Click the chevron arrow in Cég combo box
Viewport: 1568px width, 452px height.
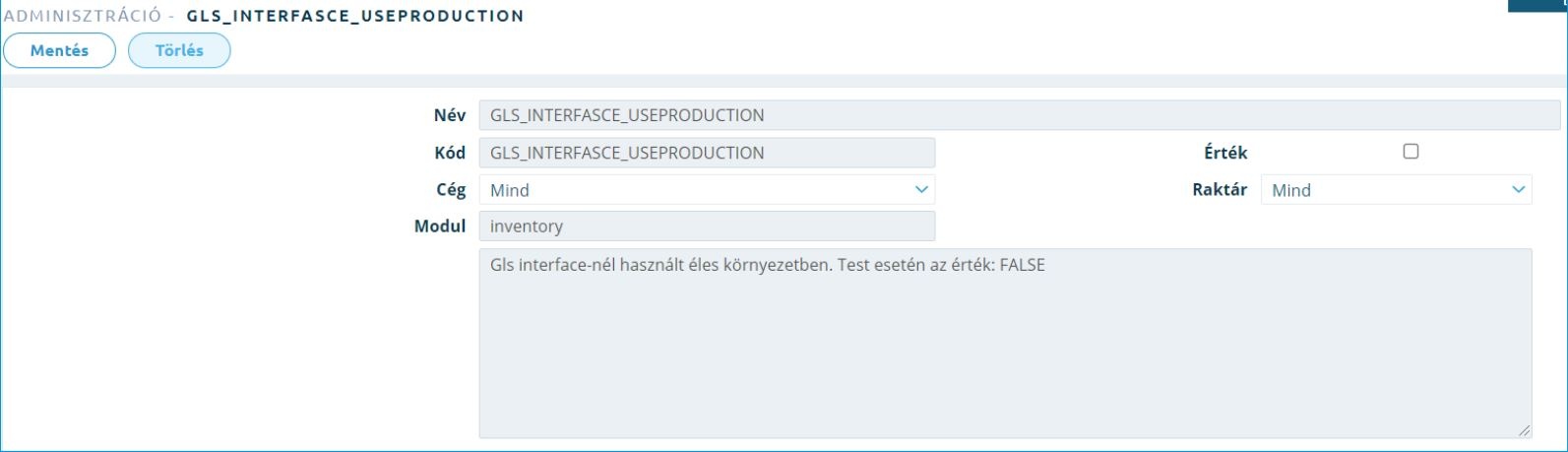click(921, 189)
